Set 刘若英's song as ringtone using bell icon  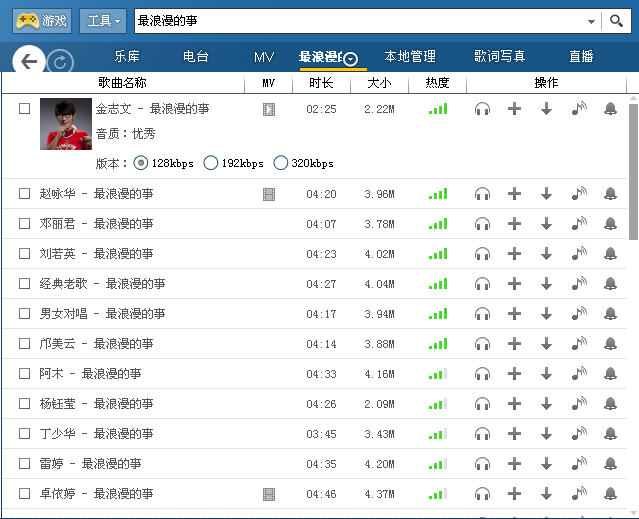pos(610,254)
